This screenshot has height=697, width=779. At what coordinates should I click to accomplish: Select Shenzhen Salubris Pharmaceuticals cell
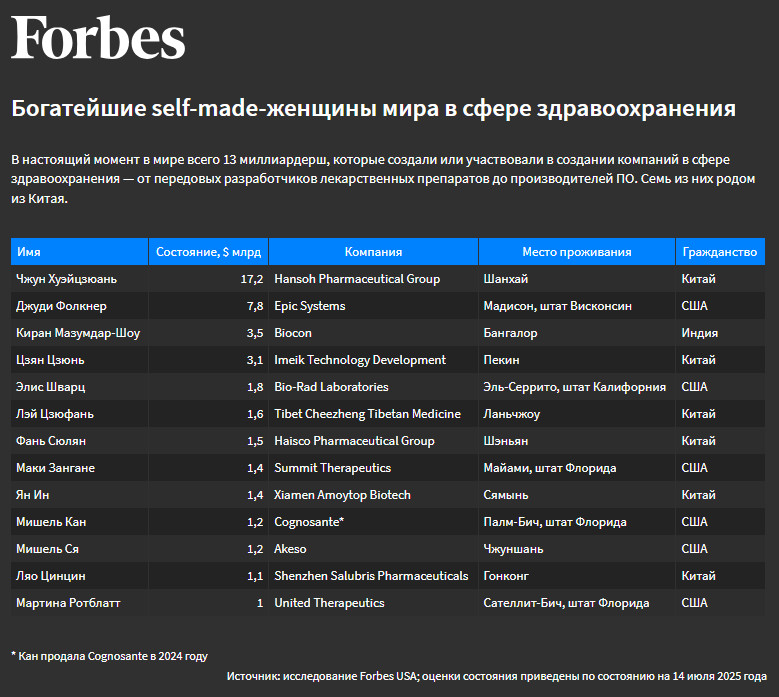tap(373, 576)
